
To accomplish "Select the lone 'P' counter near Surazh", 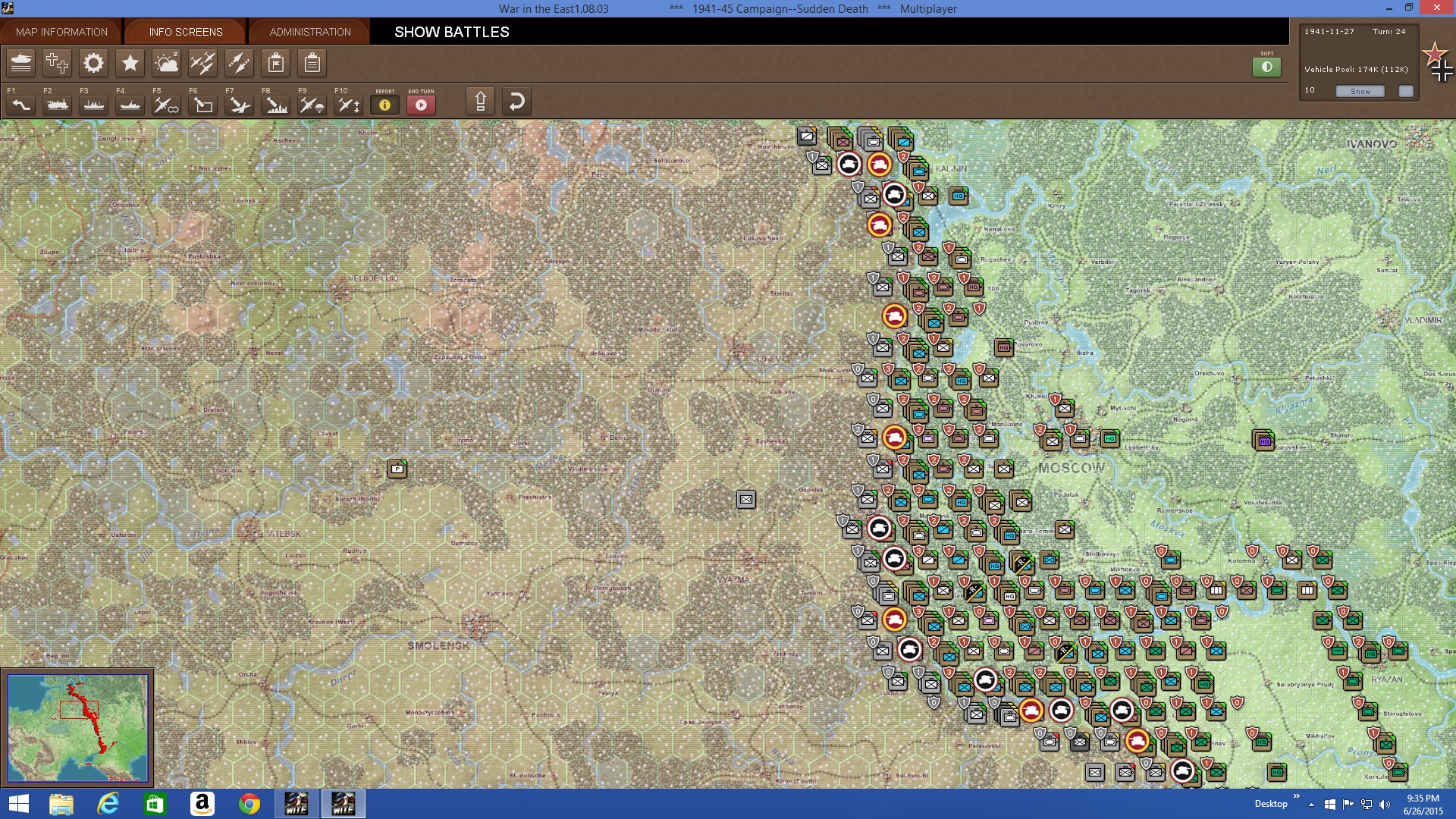I will tap(397, 469).
